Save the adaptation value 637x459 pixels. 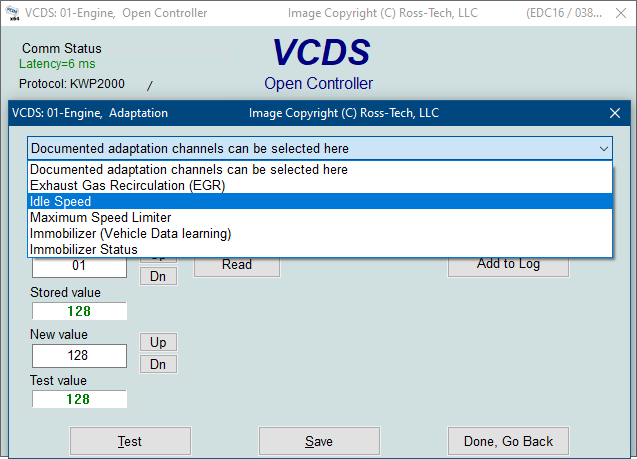pyautogui.click(x=319, y=441)
